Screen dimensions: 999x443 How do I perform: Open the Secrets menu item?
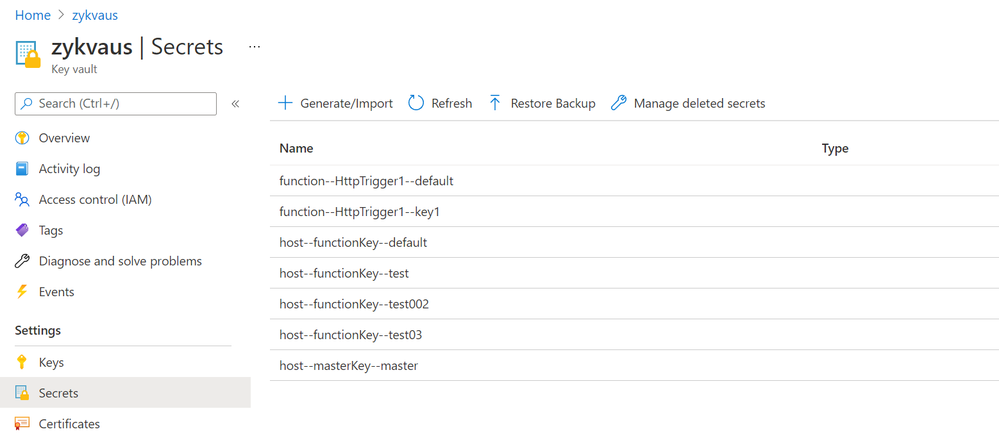[x=58, y=393]
